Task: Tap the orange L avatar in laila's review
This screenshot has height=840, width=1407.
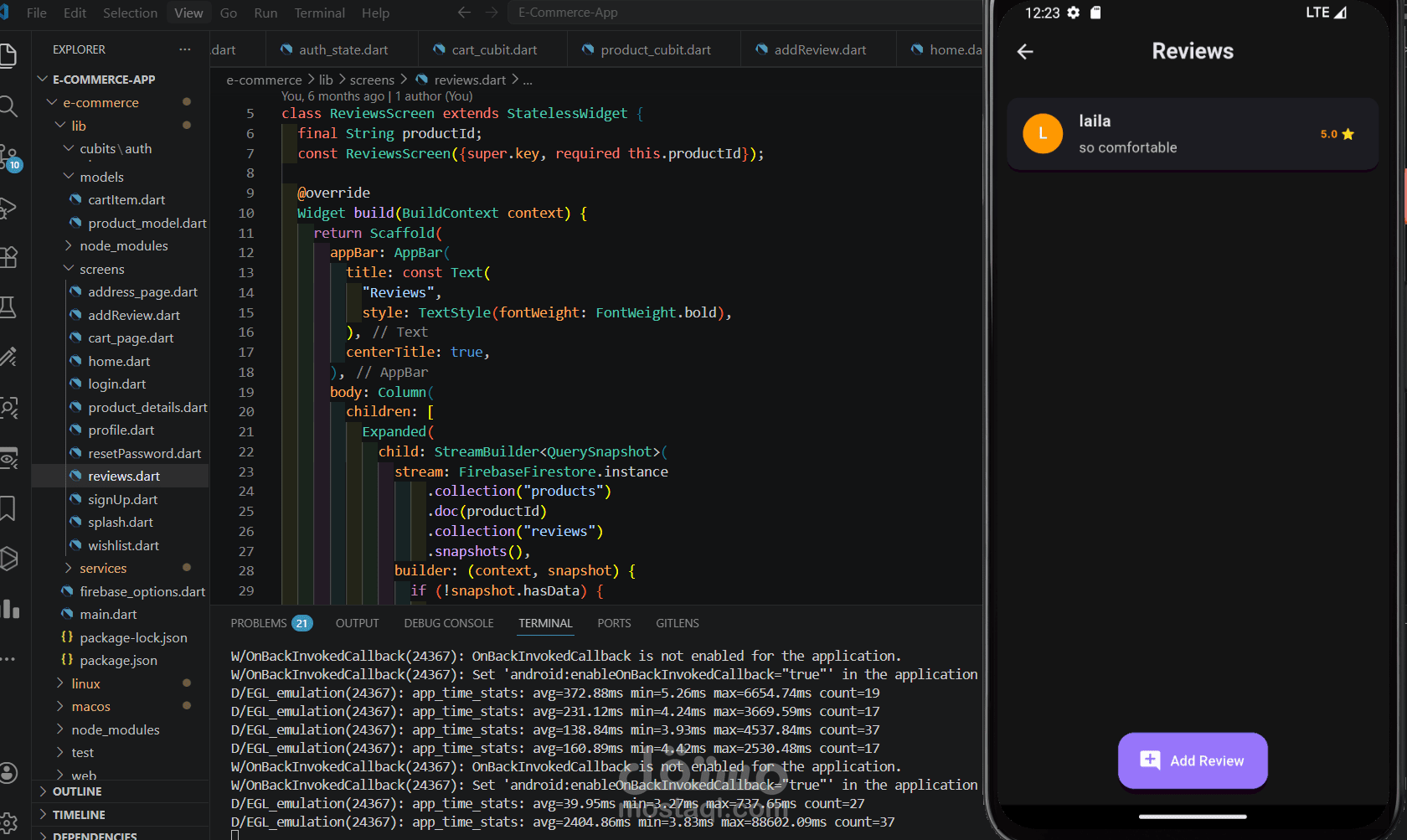Action: [1043, 134]
